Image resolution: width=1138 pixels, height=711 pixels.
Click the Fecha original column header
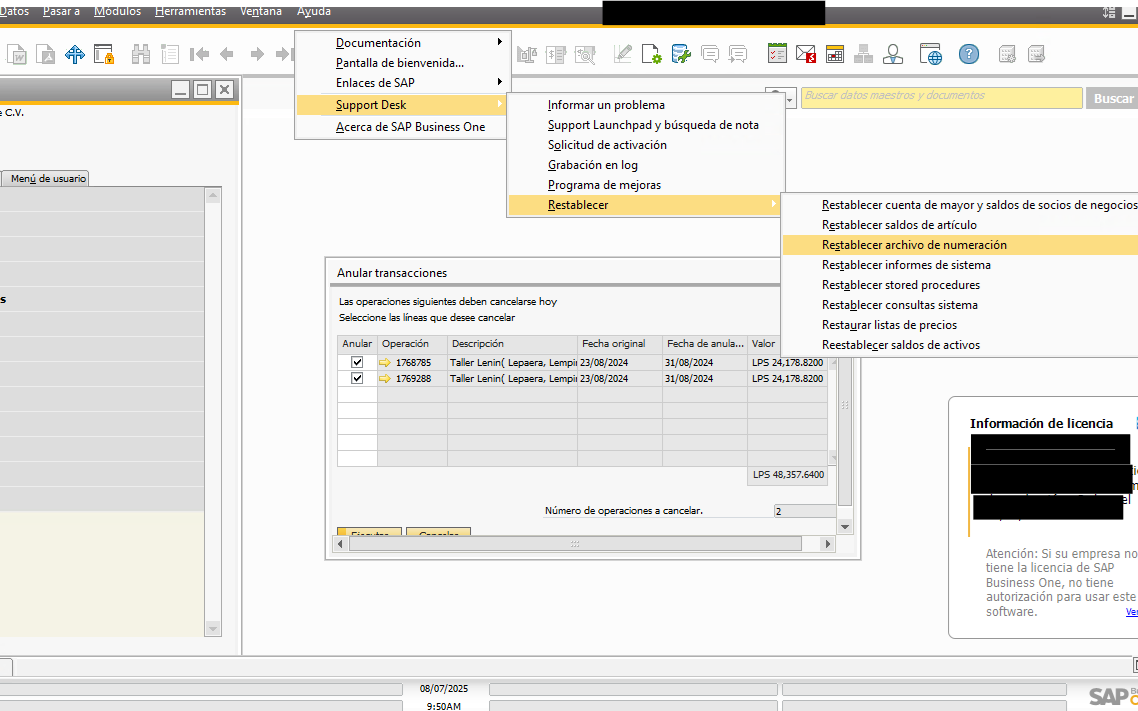pos(621,344)
